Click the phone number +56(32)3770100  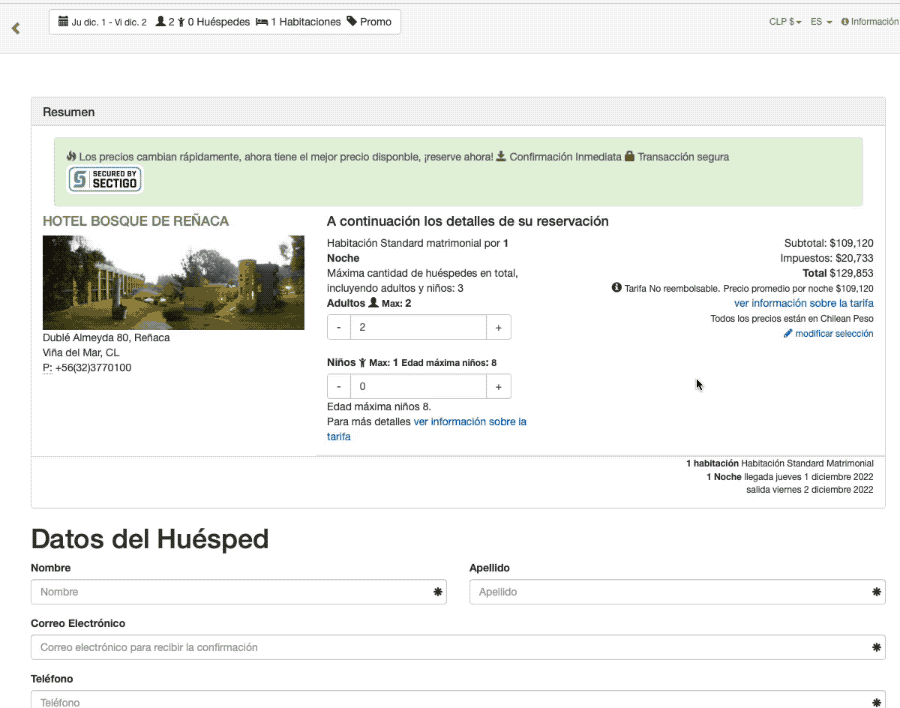[93, 367]
